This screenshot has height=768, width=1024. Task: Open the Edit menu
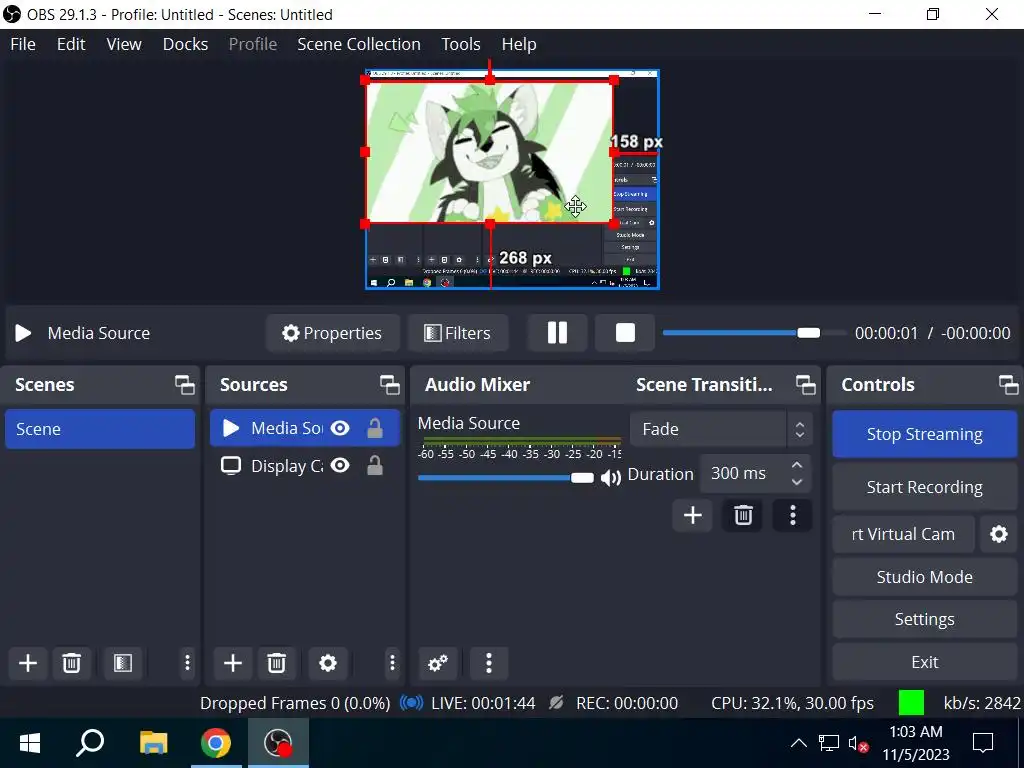pyautogui.click(x=71, y=44)
